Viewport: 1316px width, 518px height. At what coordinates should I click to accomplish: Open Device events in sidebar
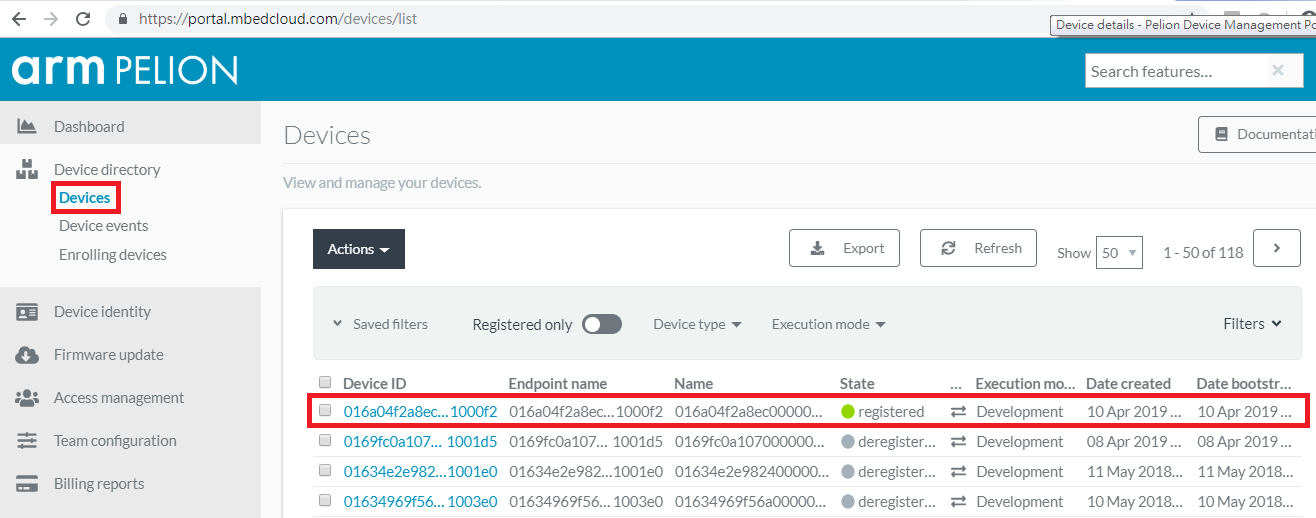pyautogui.click(x=103, y=226)
